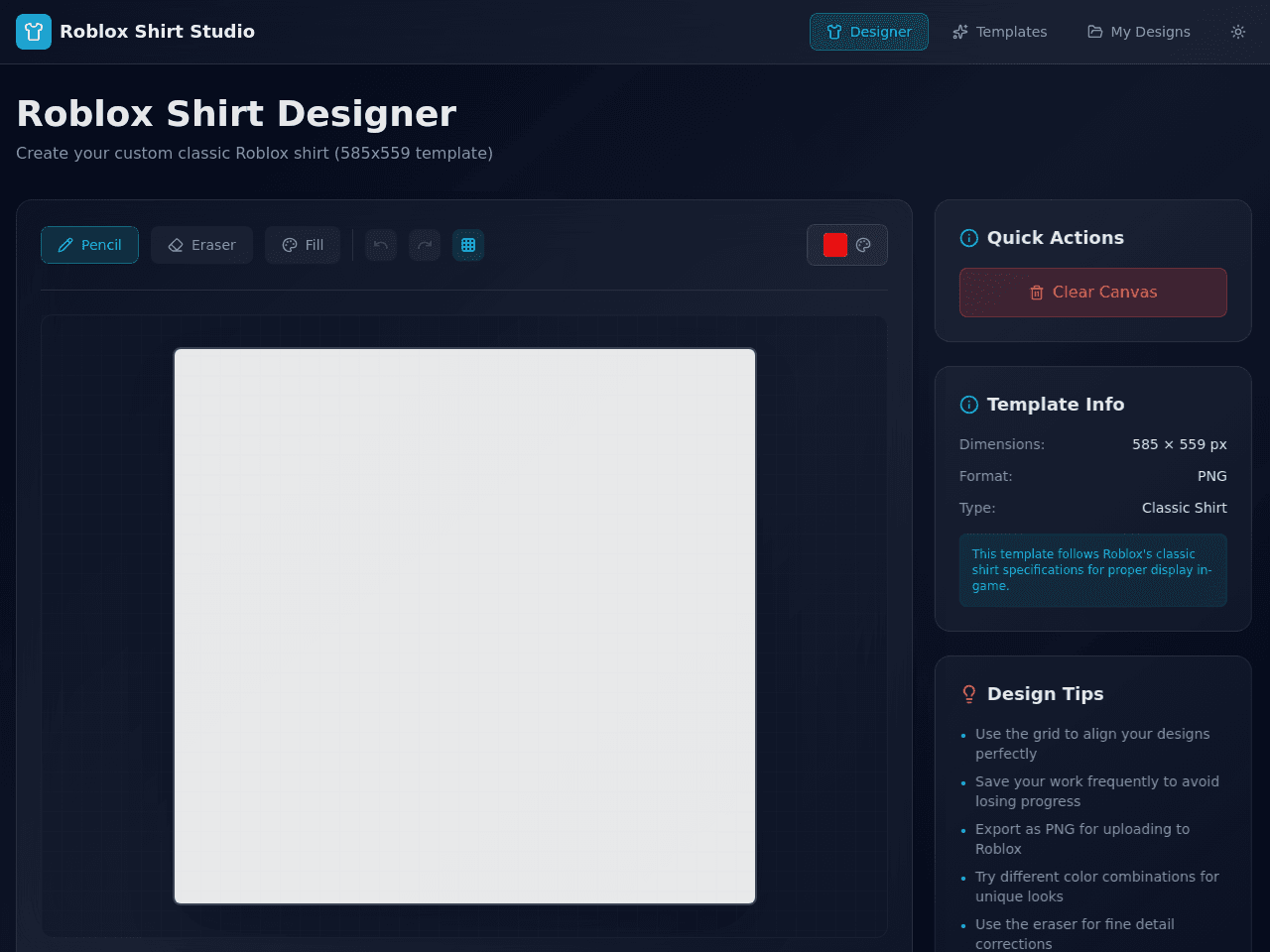Click the paint palette icon on Fill button
Viewport: 1270px width, 952px height.
(x=290, y=245)
